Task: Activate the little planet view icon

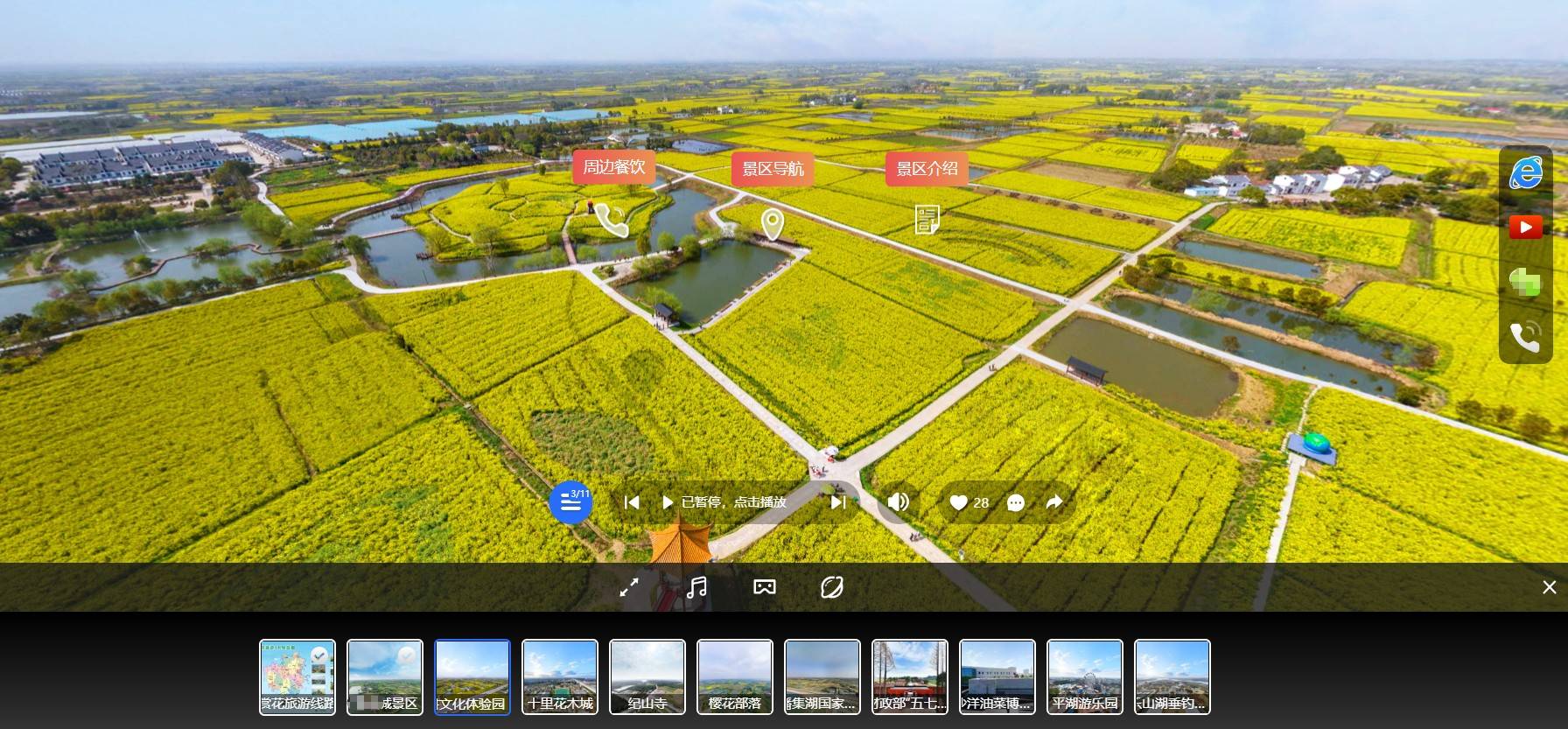Action: 832,587
